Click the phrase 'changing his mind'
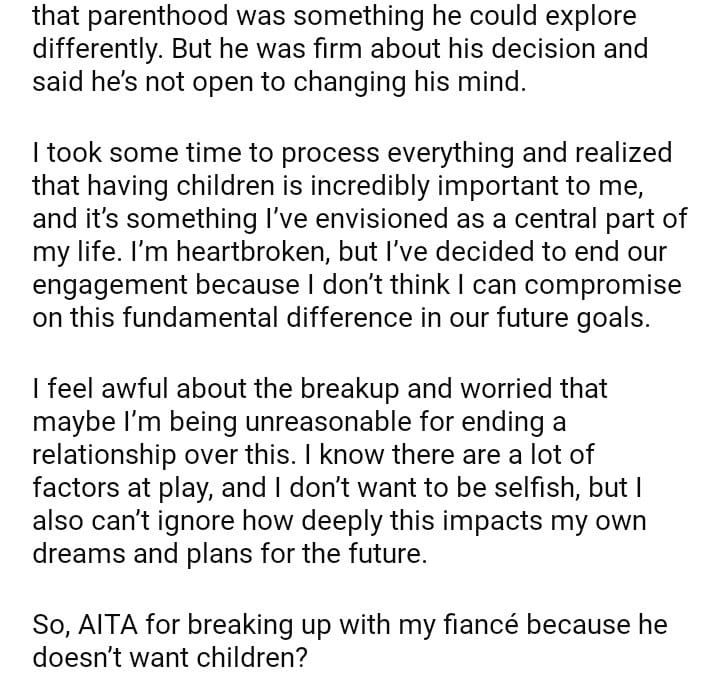This screenshot has width=720, height=674. [x=415, y=81]
